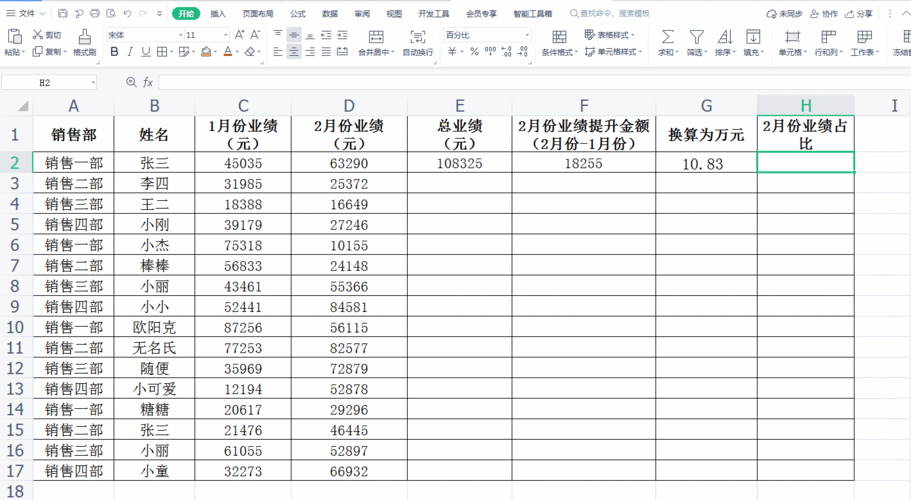This screenshot has width=911, height=500.
Task: Increase font size with the A+ icon
Action: pyautogui.click(x=239, y=35)
